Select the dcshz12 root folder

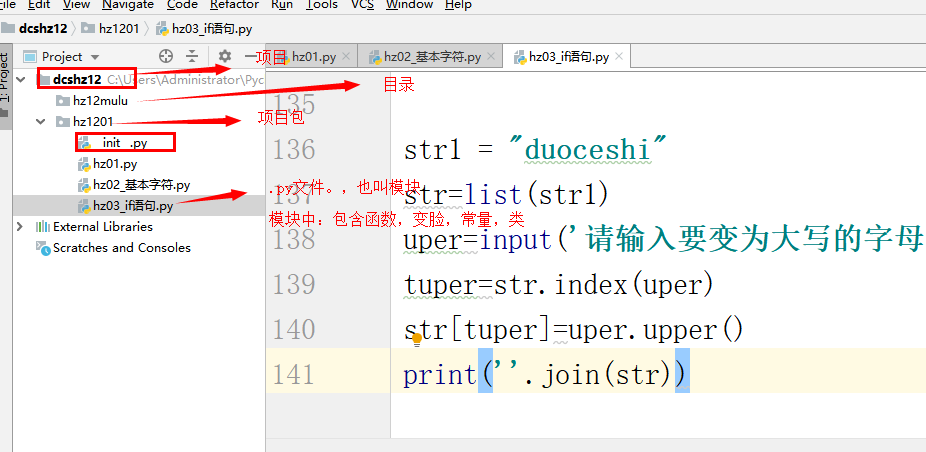pyautogui.click(x=77, y=79)
